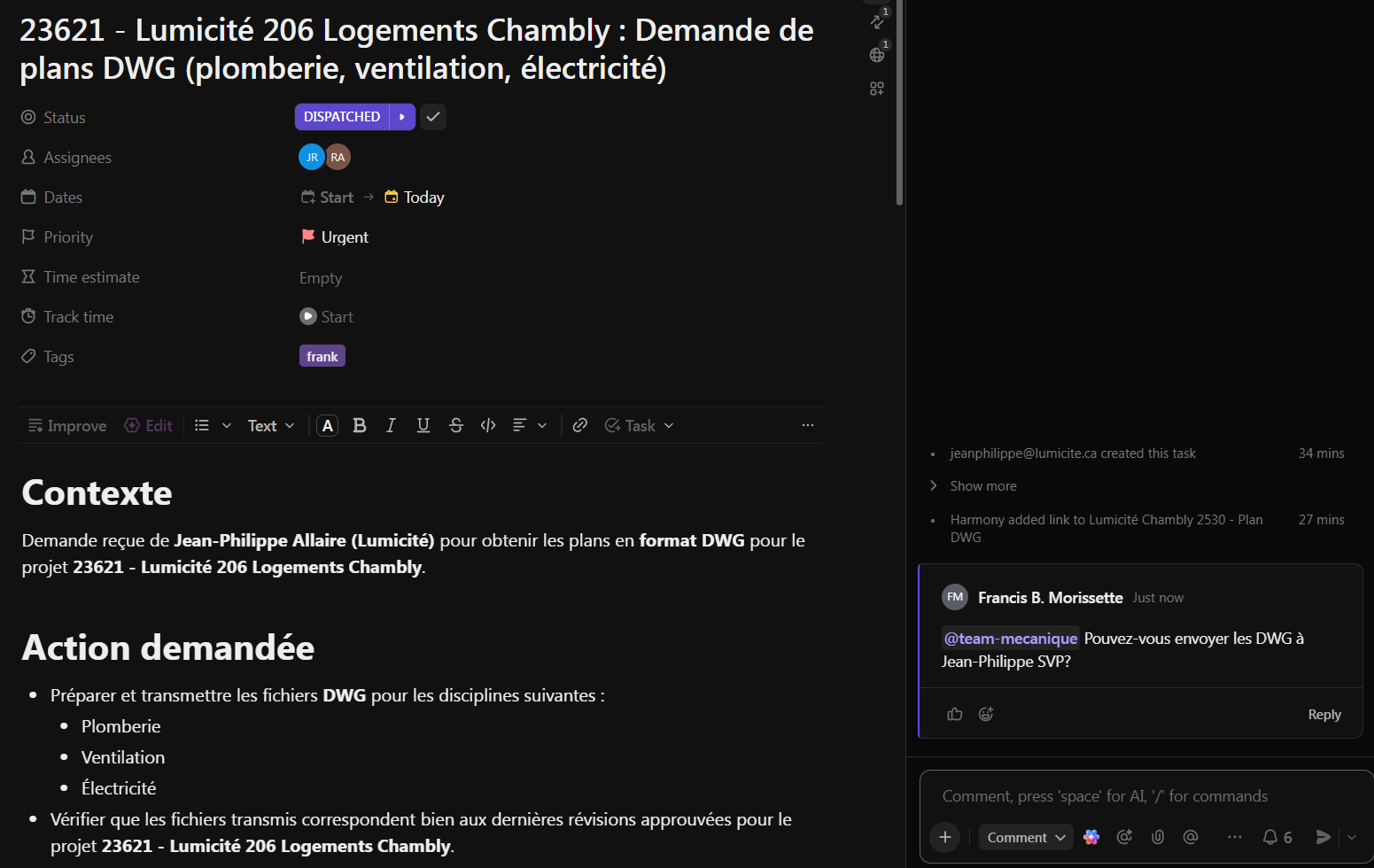Open the editor toolbar more options menu

coord(807,426)
